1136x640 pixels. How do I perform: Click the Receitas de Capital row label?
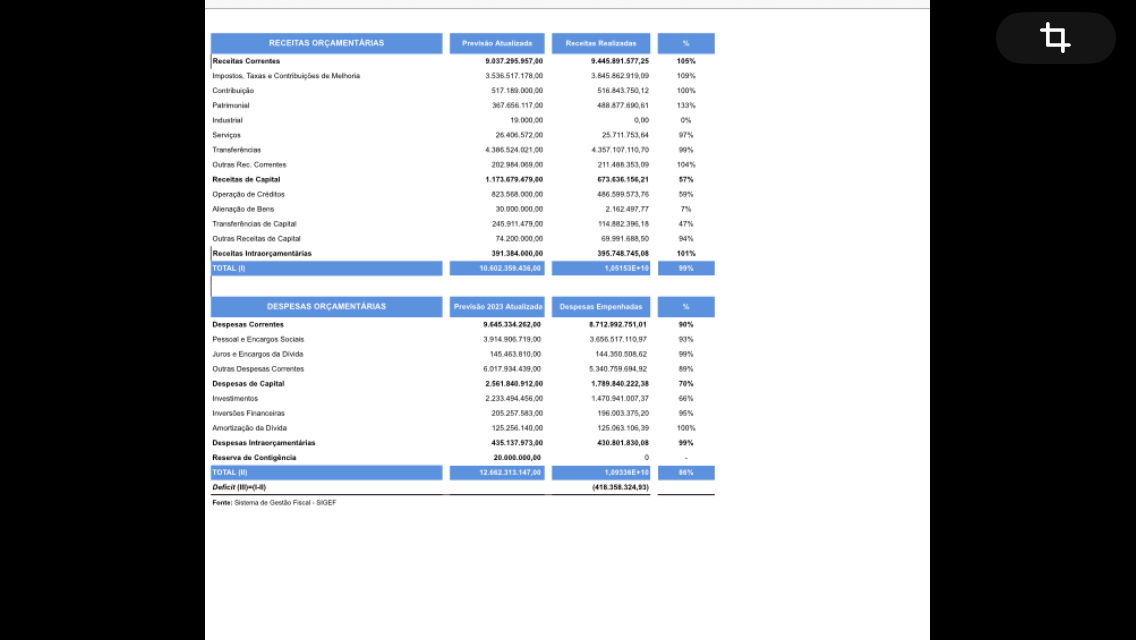[246, 179]
